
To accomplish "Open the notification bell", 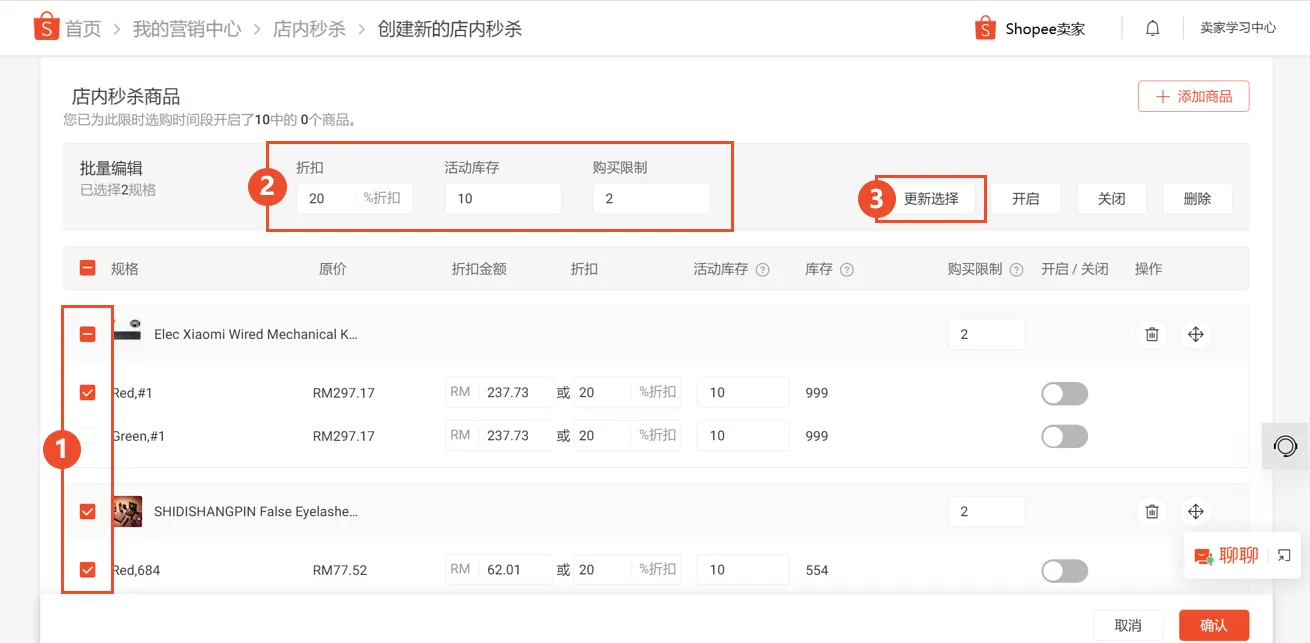I will pyautogui.click(x=1152, y=27).
